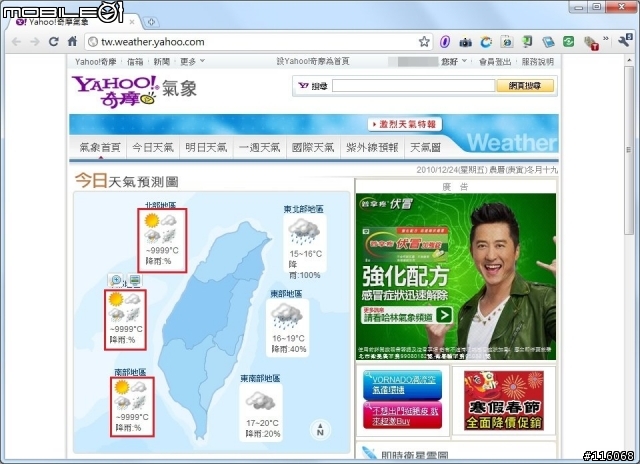Open the 激烈天氣特報 alert link
640x464 pixels.
click(x=405, y=124)
